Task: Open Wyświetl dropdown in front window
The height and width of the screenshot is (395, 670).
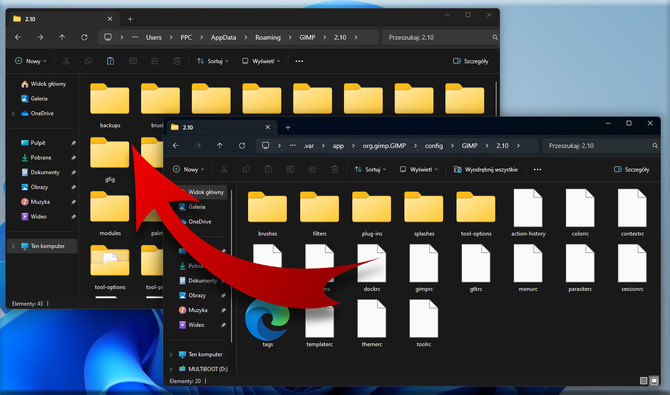Action: [419, 169]
